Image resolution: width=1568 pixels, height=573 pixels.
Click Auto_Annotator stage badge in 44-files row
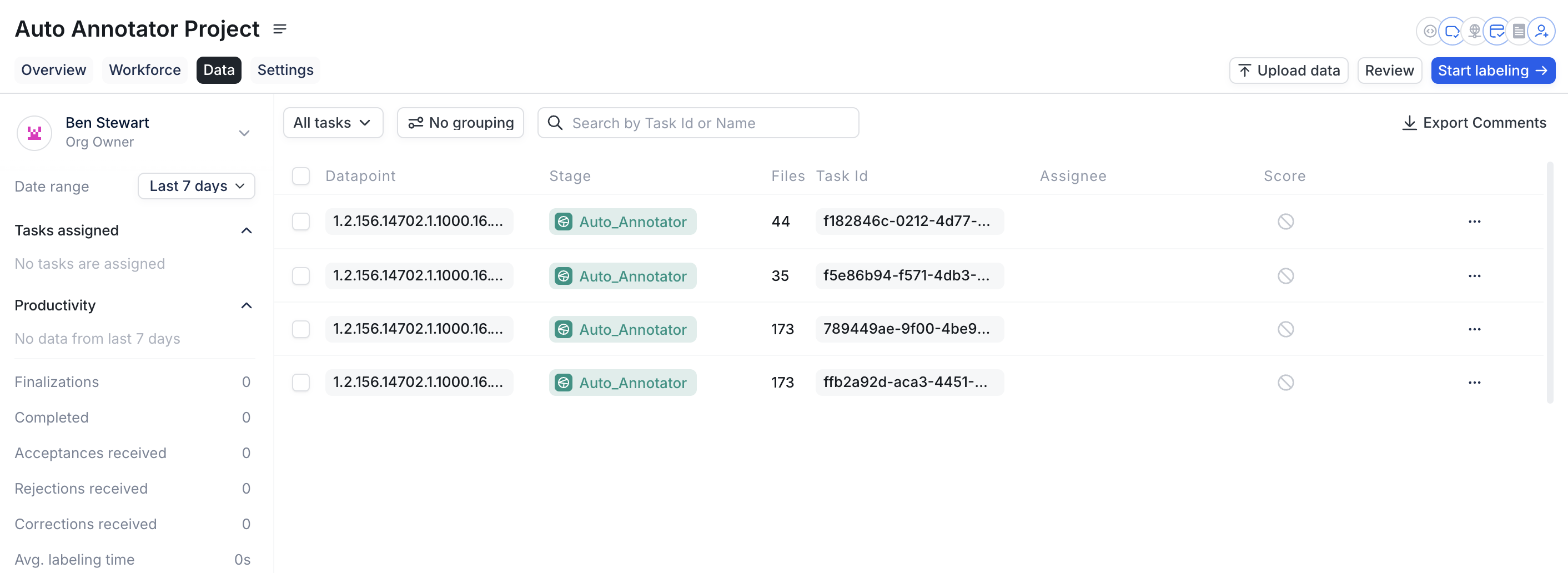click(x=622, y=222)
